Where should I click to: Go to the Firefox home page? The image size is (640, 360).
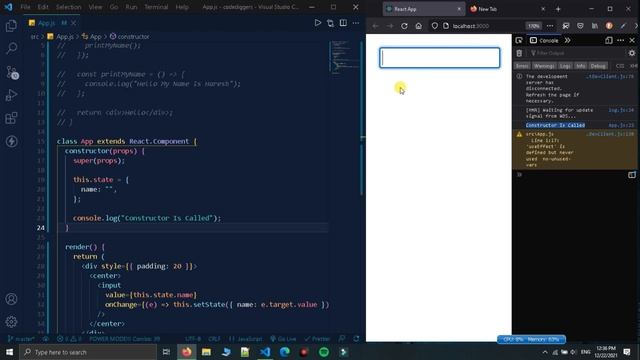[x=418, y=26]
